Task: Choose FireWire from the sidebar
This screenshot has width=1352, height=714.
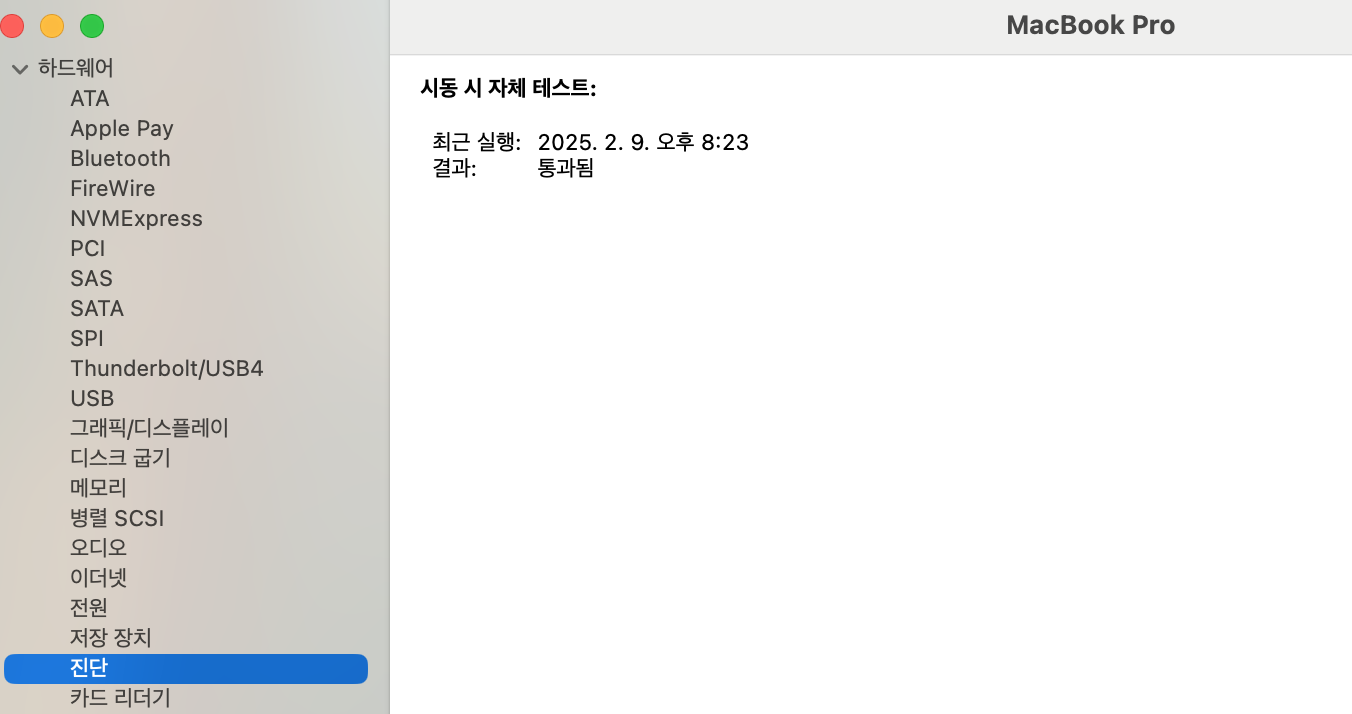Action: 112,189
